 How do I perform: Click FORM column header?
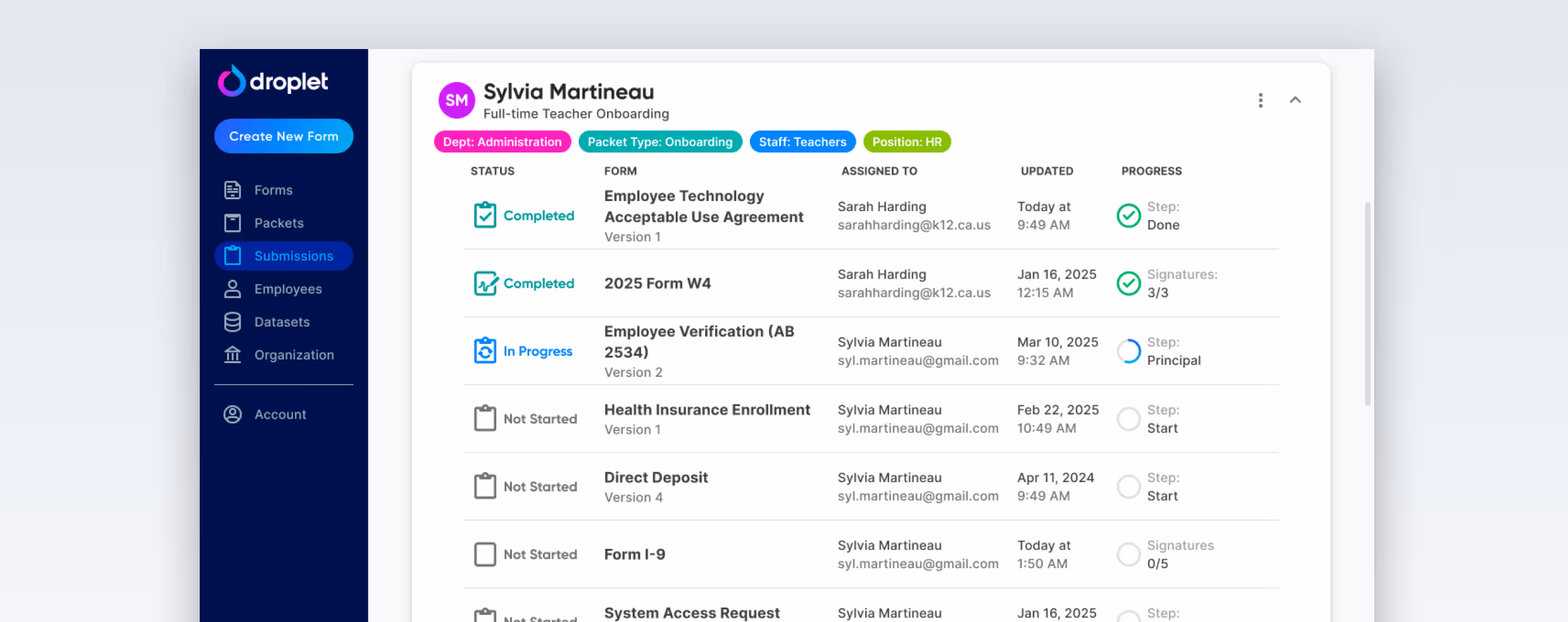[x=620, y=171]
